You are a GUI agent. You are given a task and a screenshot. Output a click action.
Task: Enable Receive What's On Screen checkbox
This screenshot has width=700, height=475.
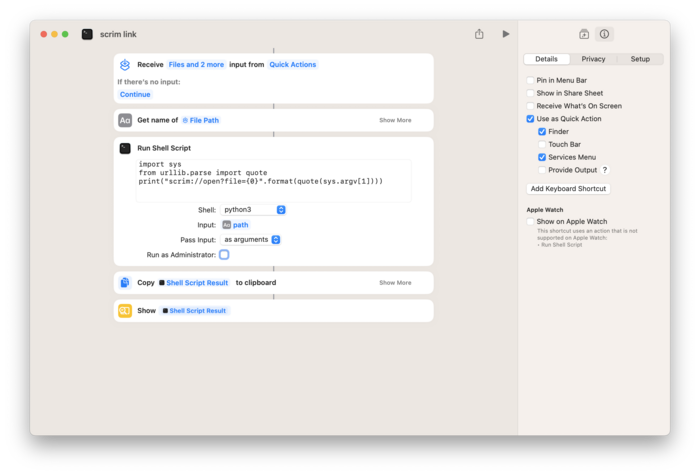tap(530, 106)
